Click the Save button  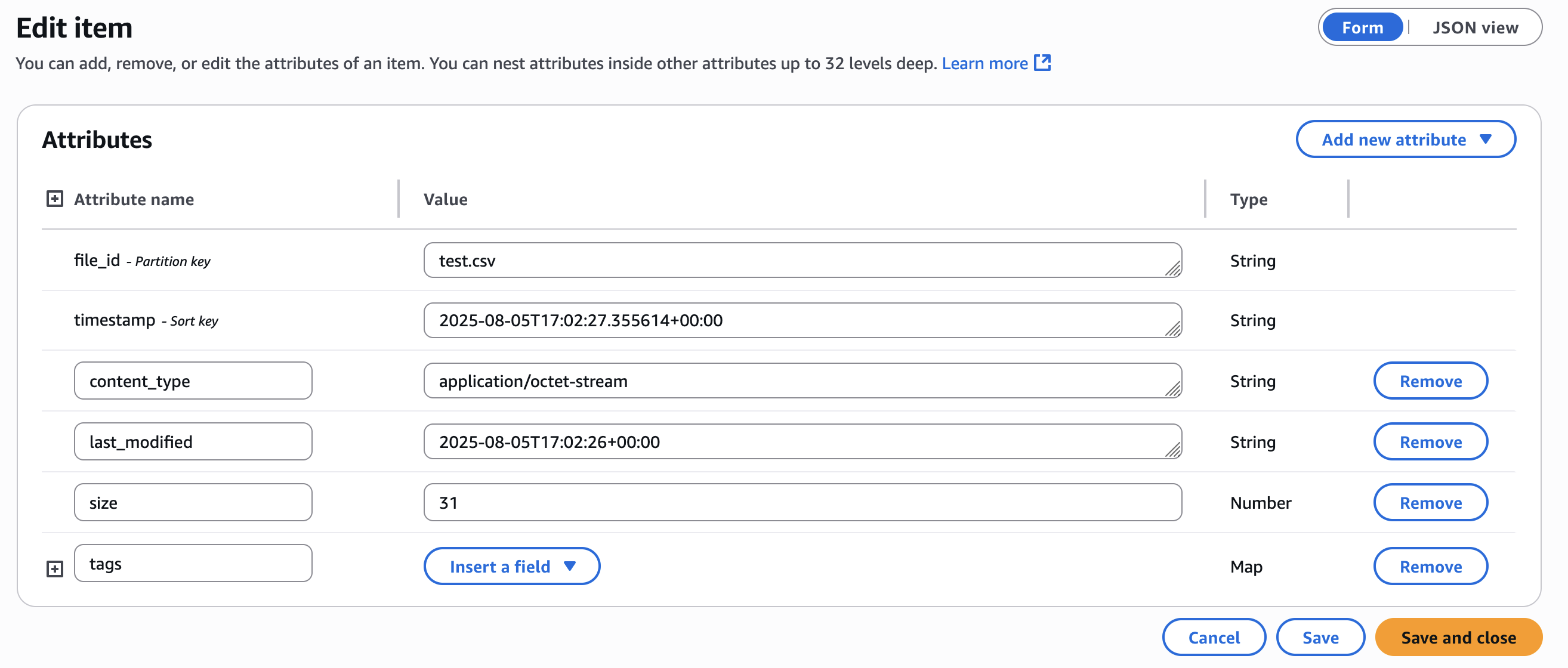pos(1320,637)
